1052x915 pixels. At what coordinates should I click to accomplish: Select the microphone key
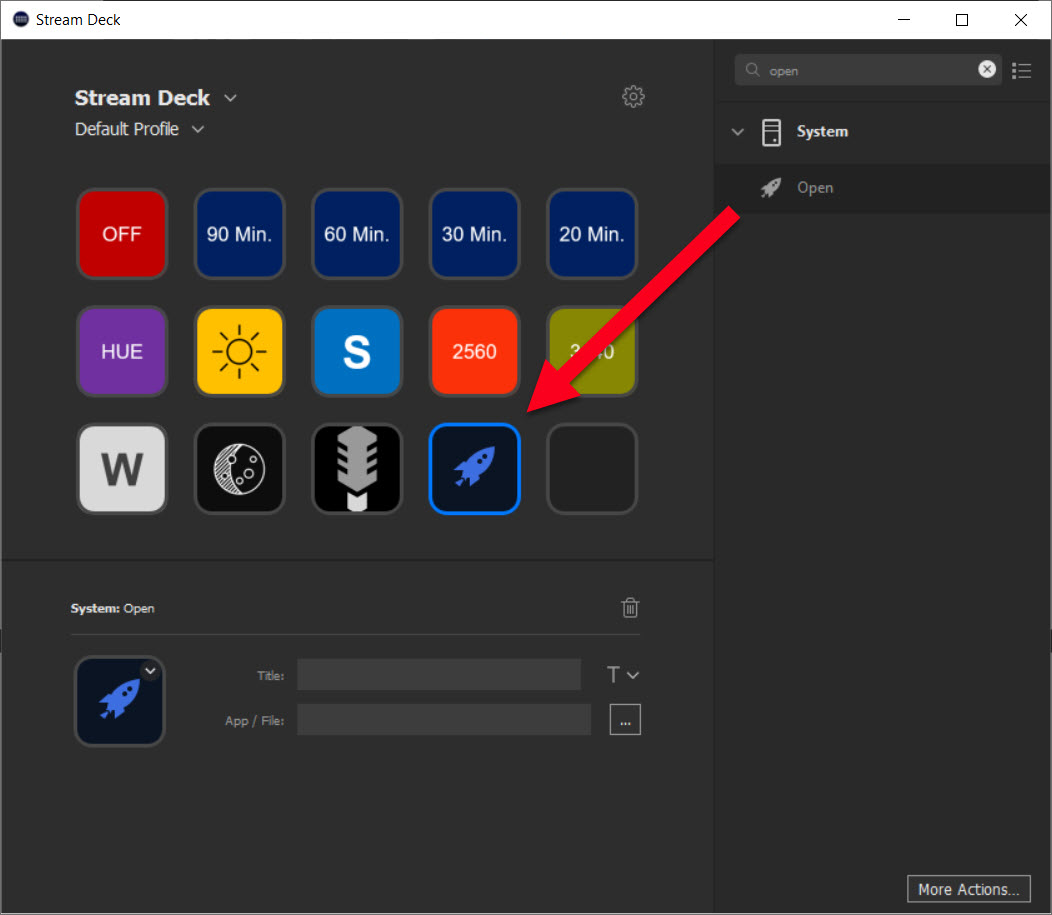tap(357, 469)
